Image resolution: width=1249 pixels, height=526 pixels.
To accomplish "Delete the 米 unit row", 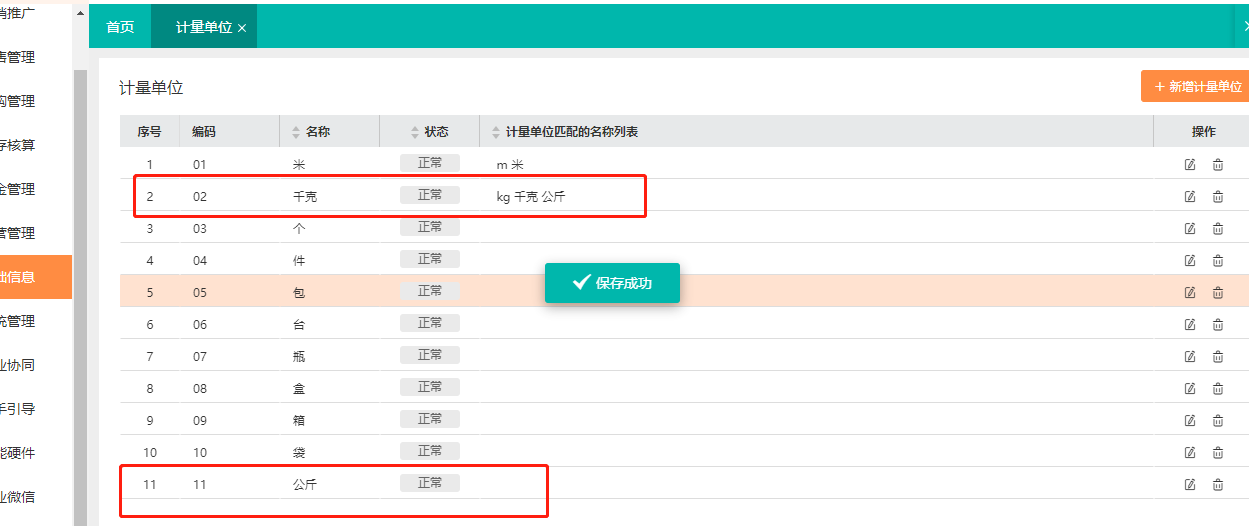I will click(1218, 165).
